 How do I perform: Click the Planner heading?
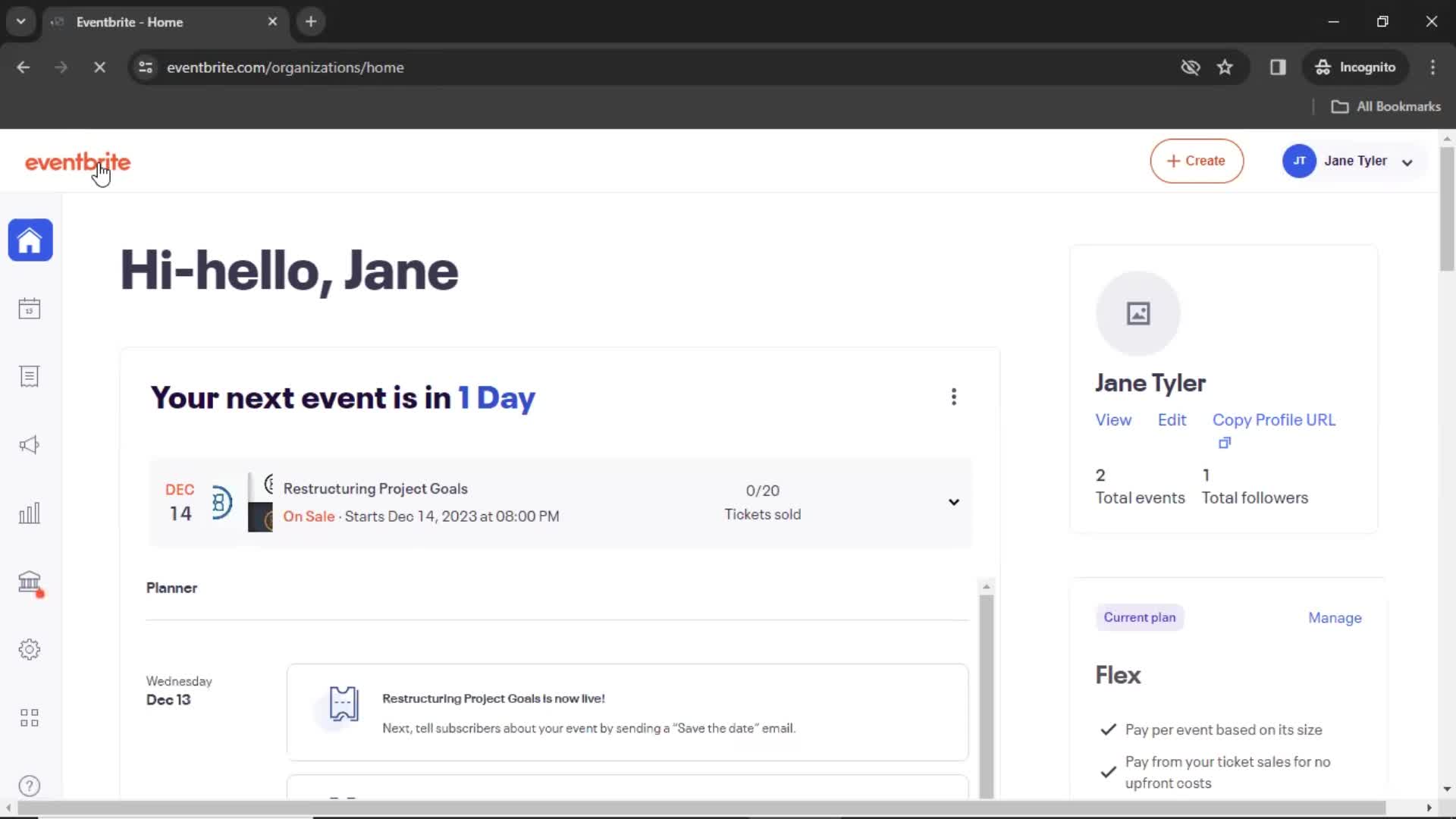point(171,588)
